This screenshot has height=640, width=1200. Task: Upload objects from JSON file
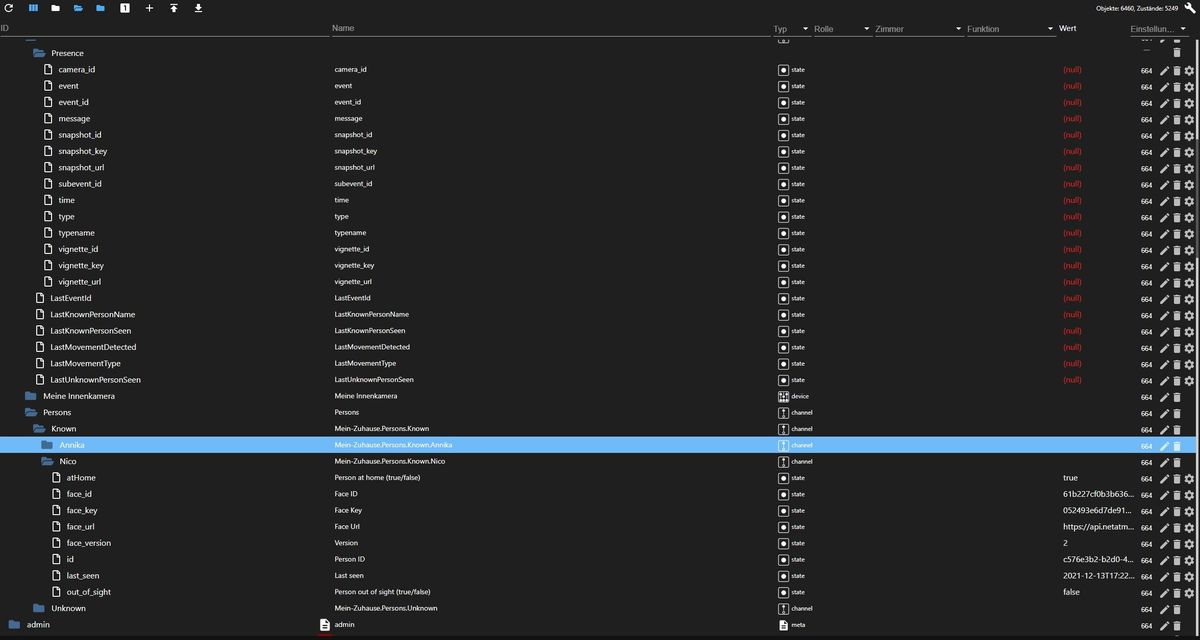pyautogui.click(x=174, y=8)
